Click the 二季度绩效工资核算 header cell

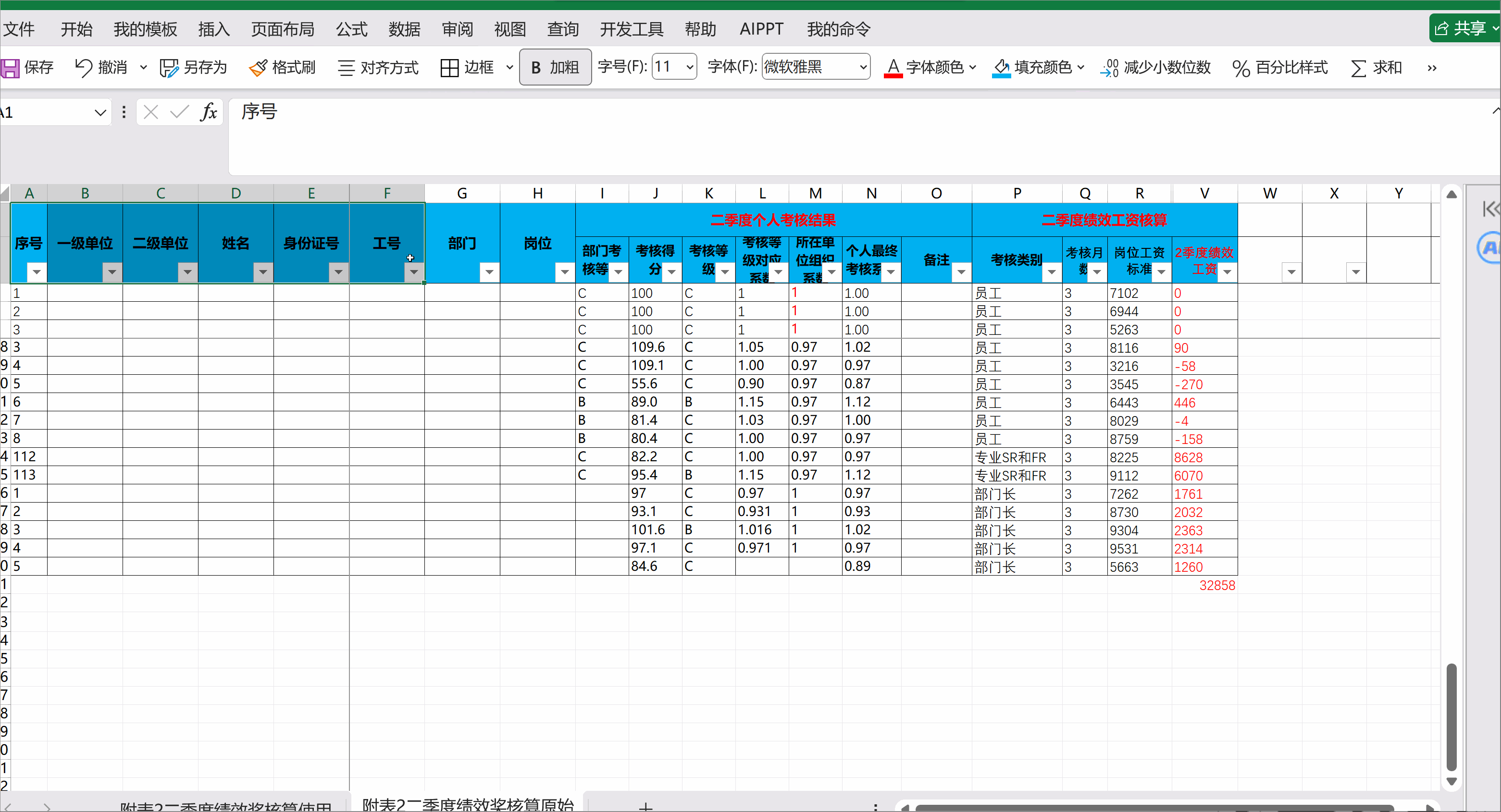[1104, 220]
